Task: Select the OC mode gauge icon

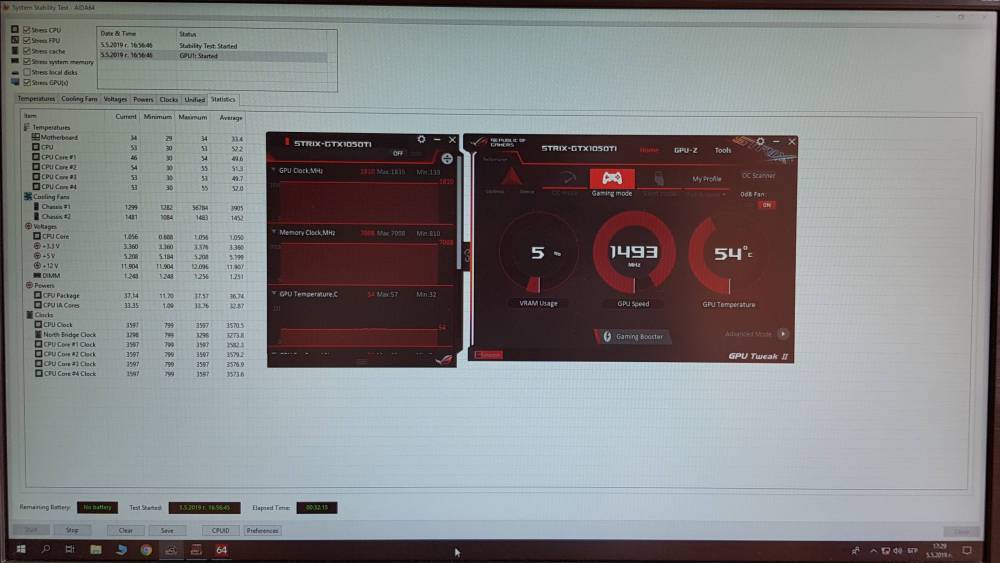Action: [x=566, y=179]
